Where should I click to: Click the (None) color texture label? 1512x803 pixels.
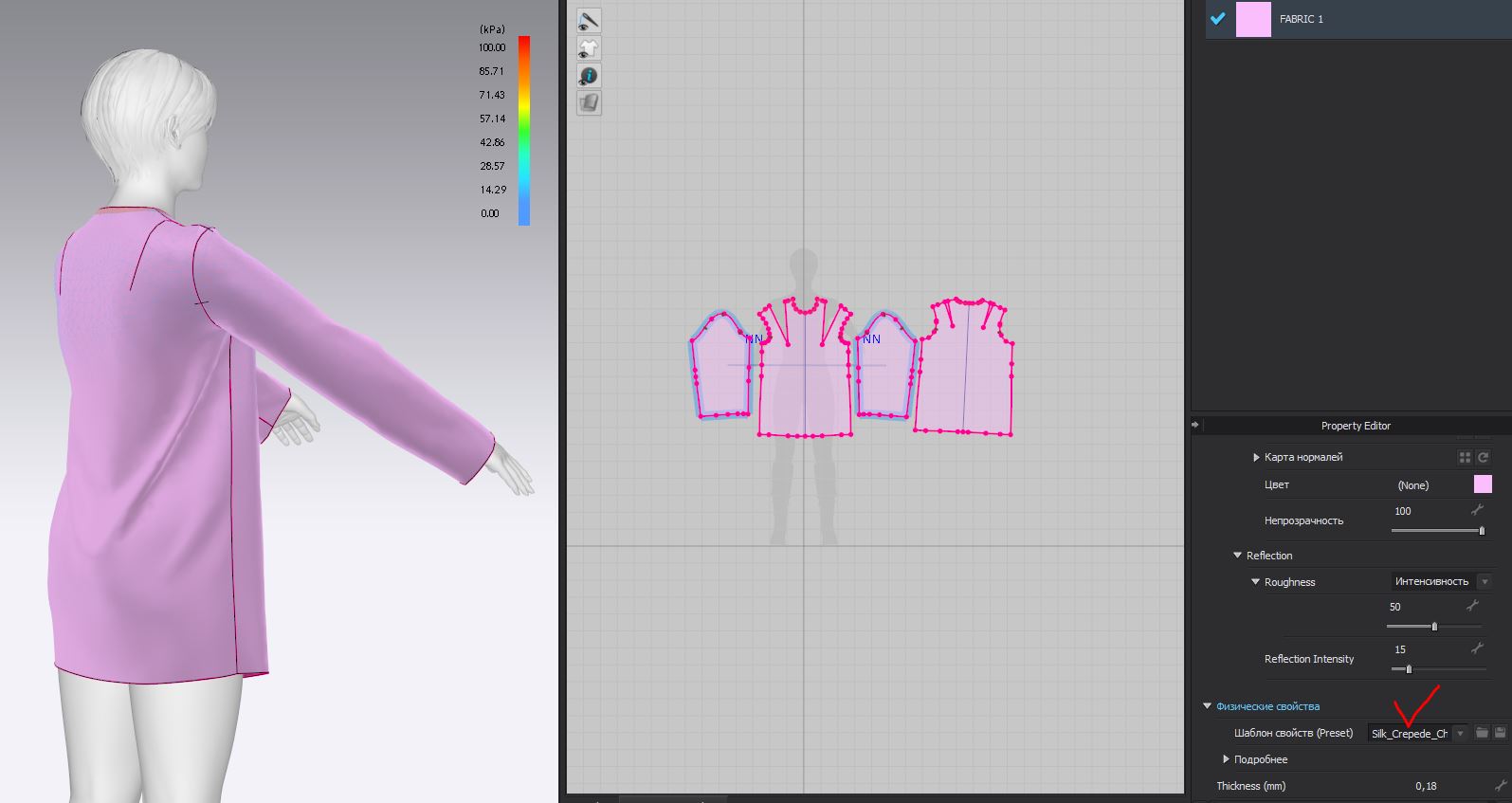pos(1412,485)
